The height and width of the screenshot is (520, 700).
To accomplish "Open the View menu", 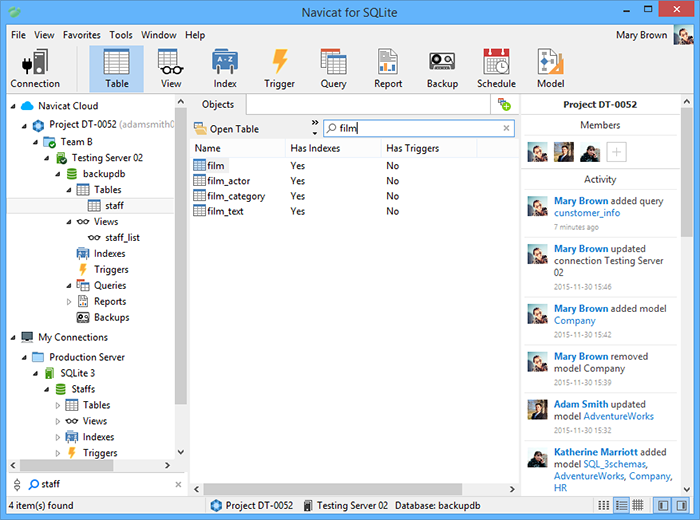I will coord(44,35).
